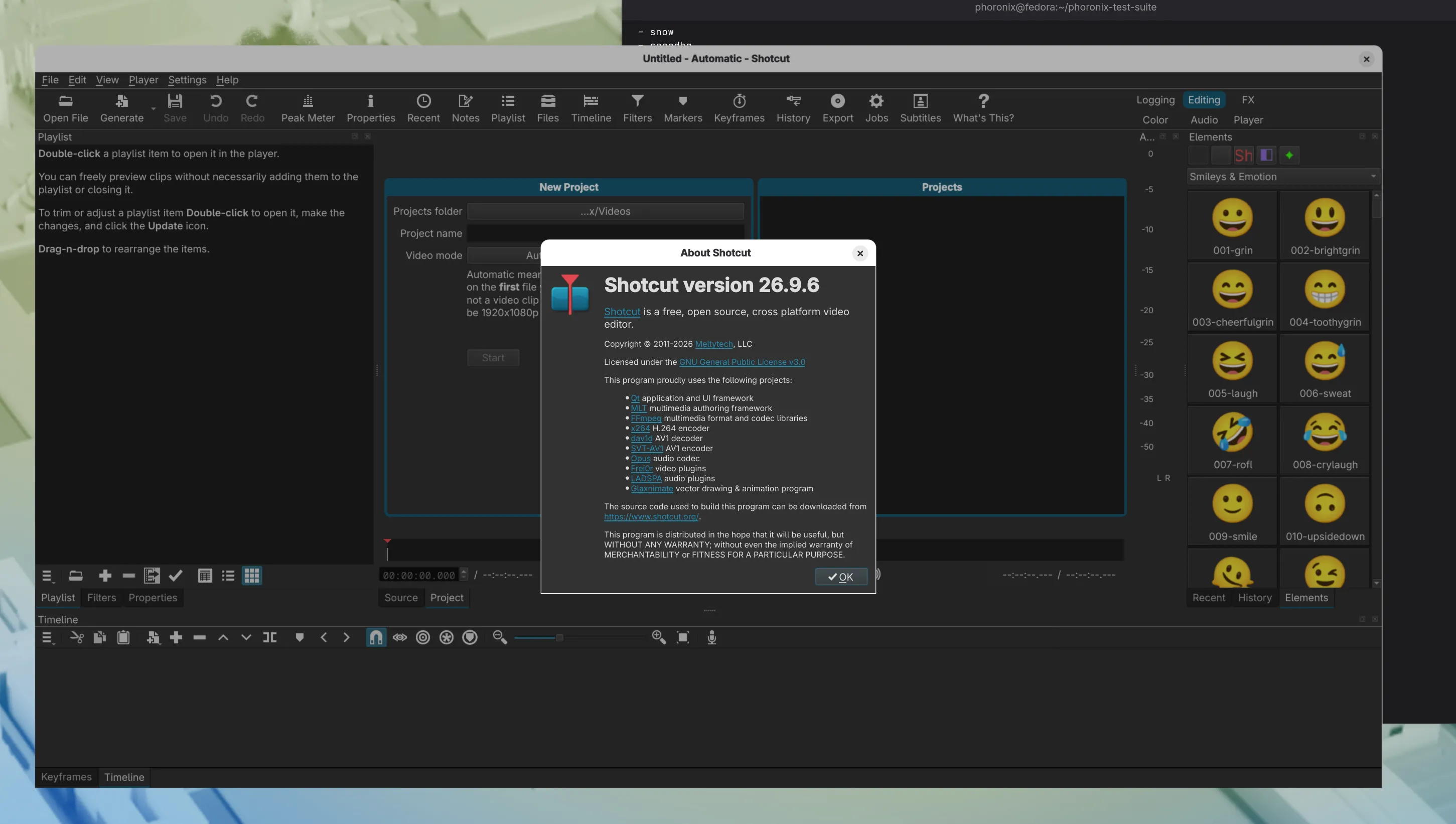The height and width of the screenshot is (824, 1456).
Task: Click the record audio microphone icon
Action: click(x=711, y=638)
